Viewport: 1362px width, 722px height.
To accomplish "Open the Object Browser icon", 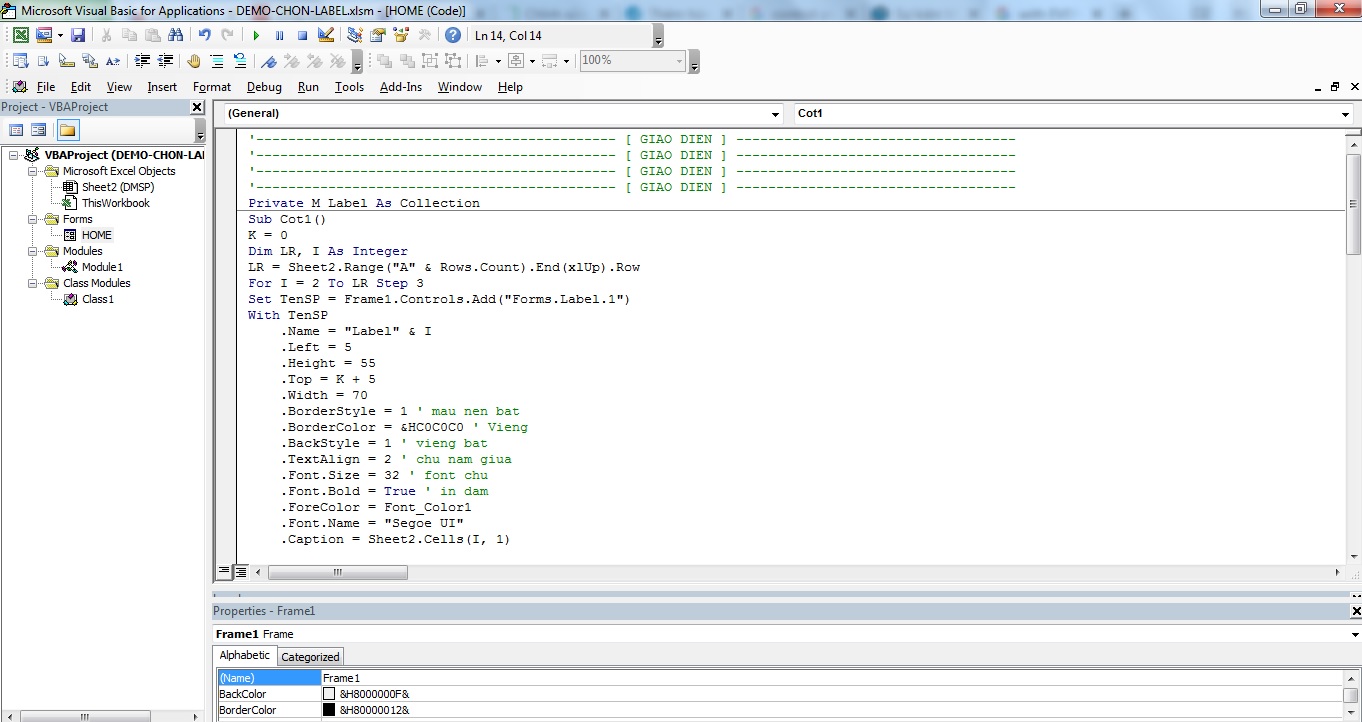I will (401, 35).
